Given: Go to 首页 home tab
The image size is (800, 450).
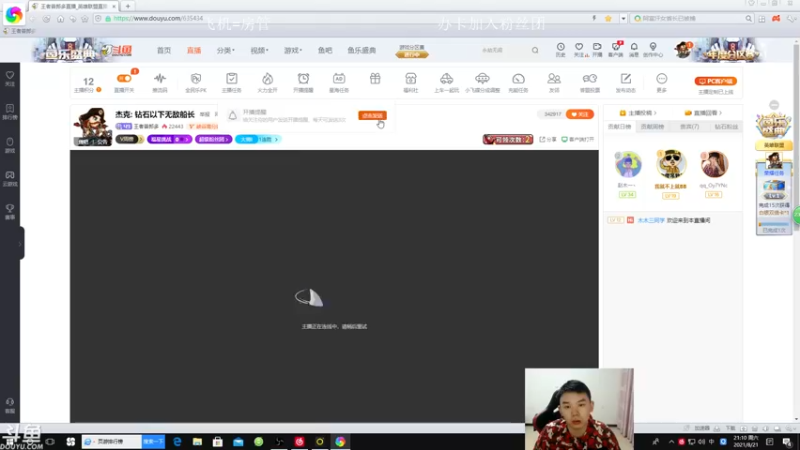Looking at the screenshot, I should (x=164, y=51).
